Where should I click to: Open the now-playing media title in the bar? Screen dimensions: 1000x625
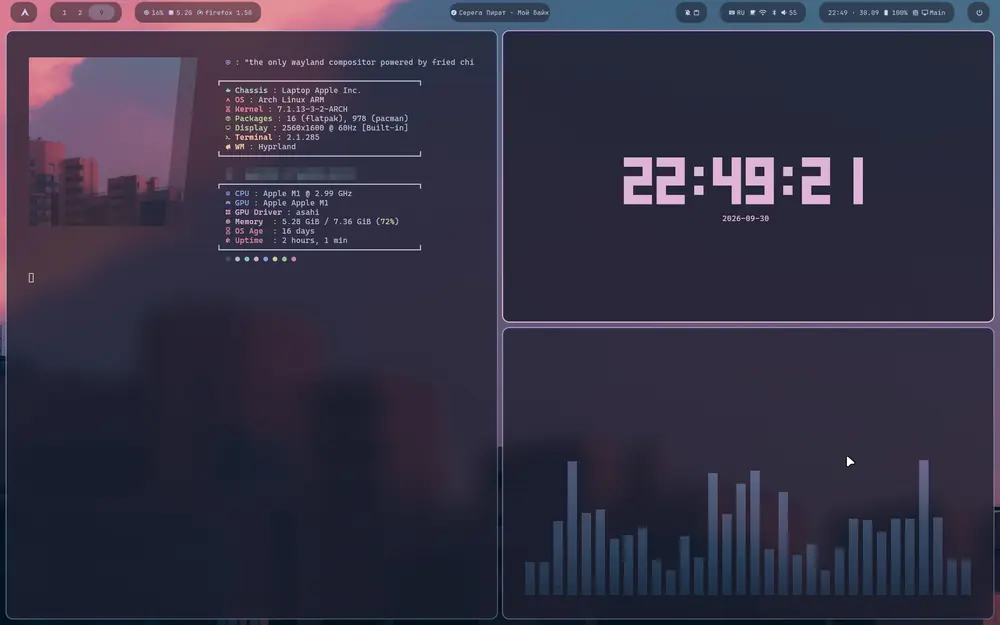point(499,13)
